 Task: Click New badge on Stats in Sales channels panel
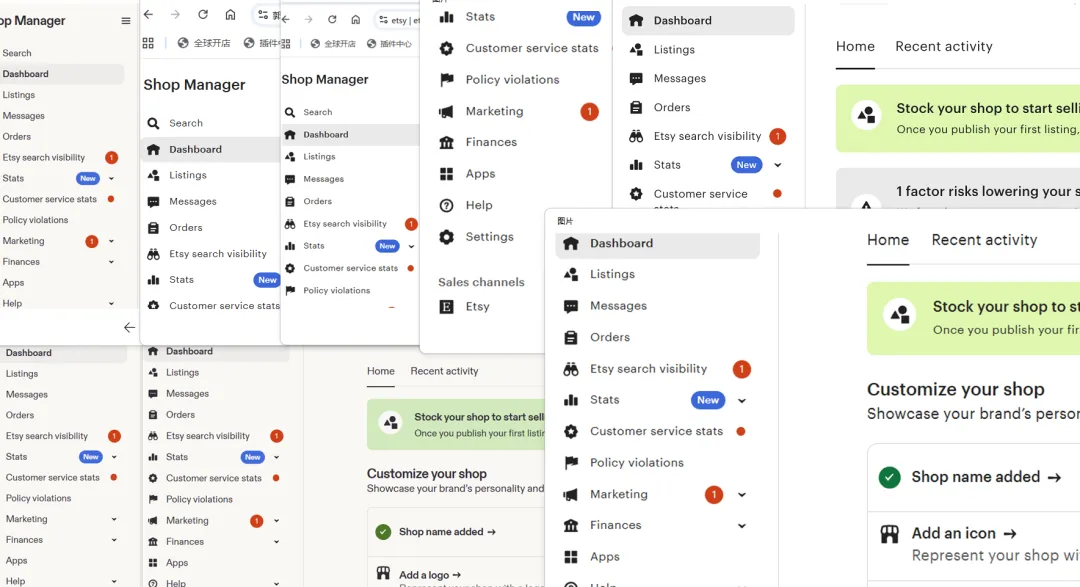pyautogui.click(x=583, y=17)
